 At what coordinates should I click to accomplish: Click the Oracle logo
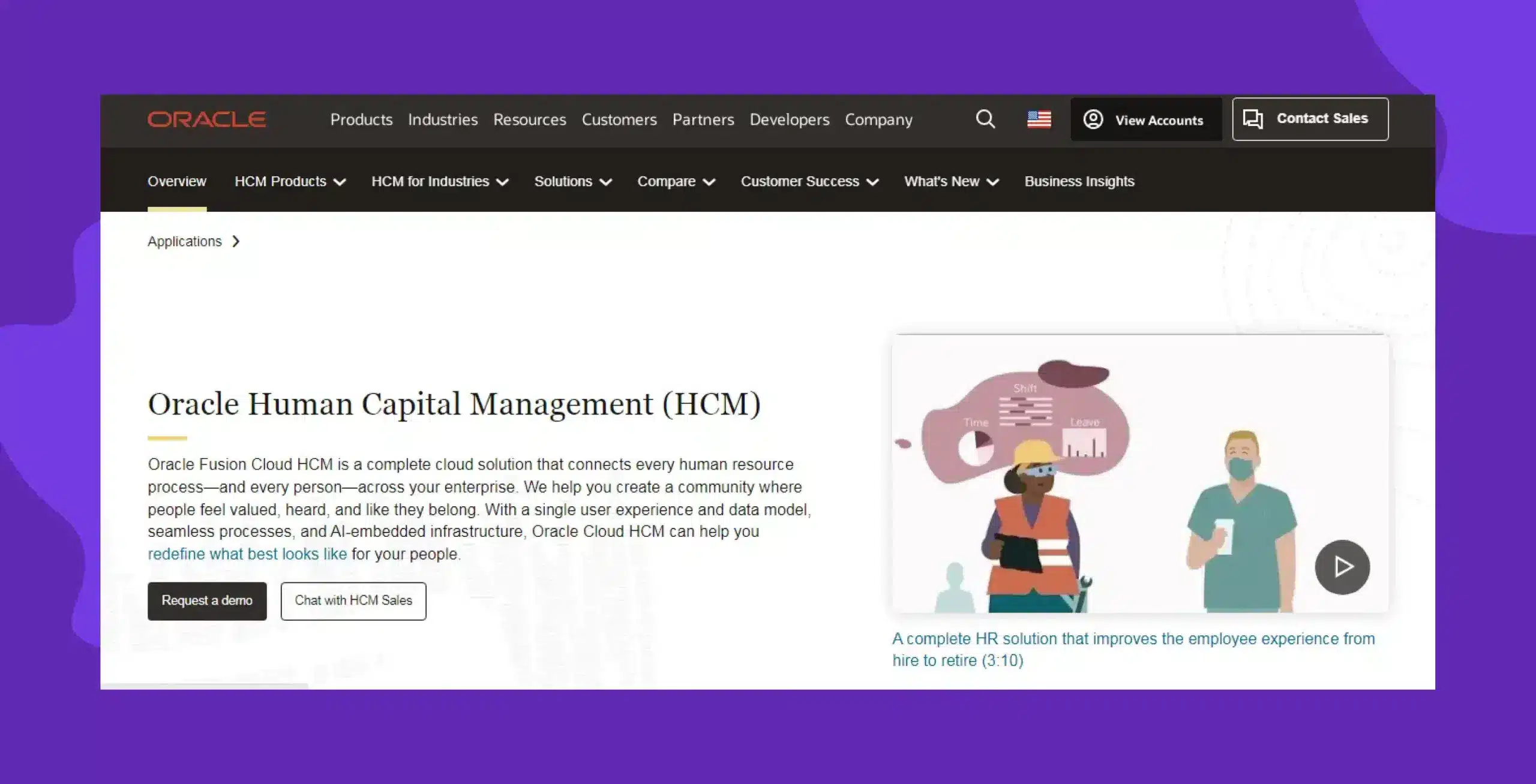(206, 119)
